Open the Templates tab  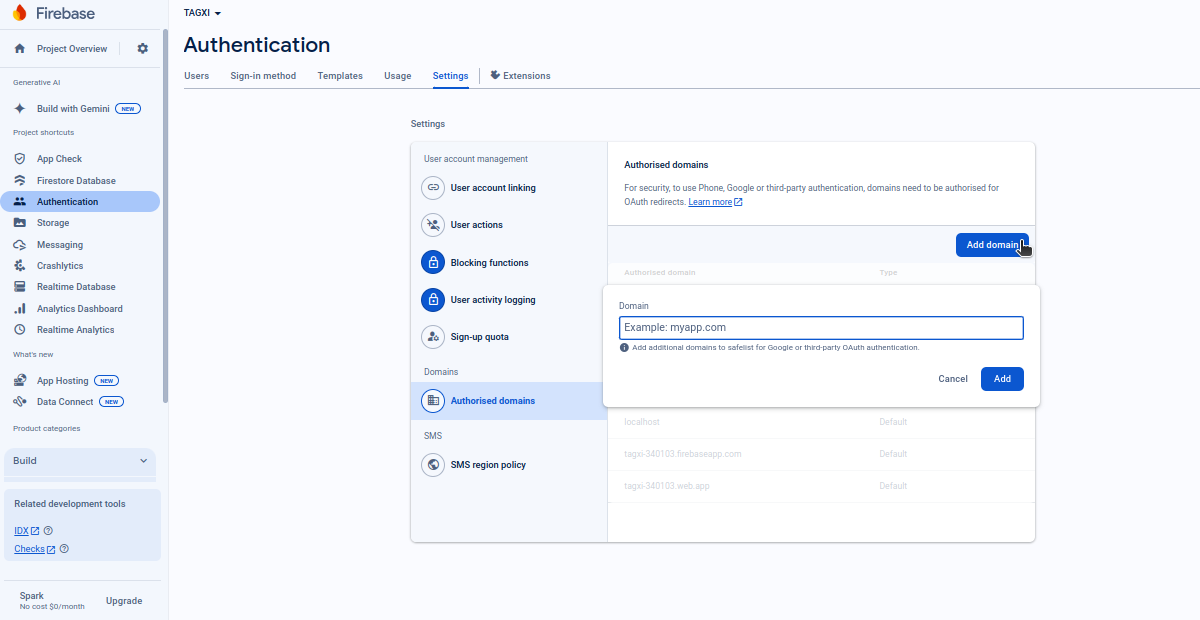coord(340,75)
